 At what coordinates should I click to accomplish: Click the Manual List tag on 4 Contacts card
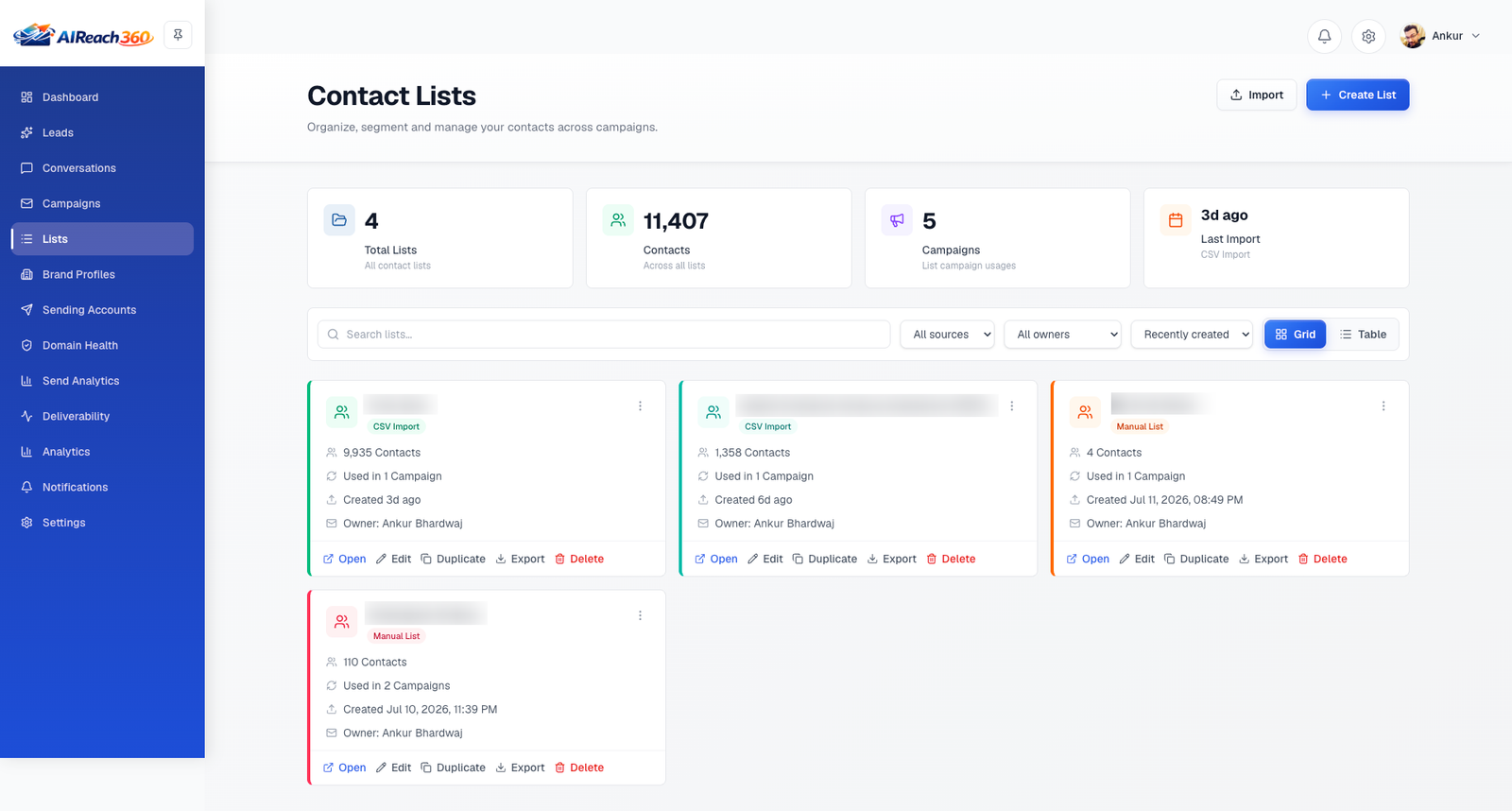[x=1140, y=426]
